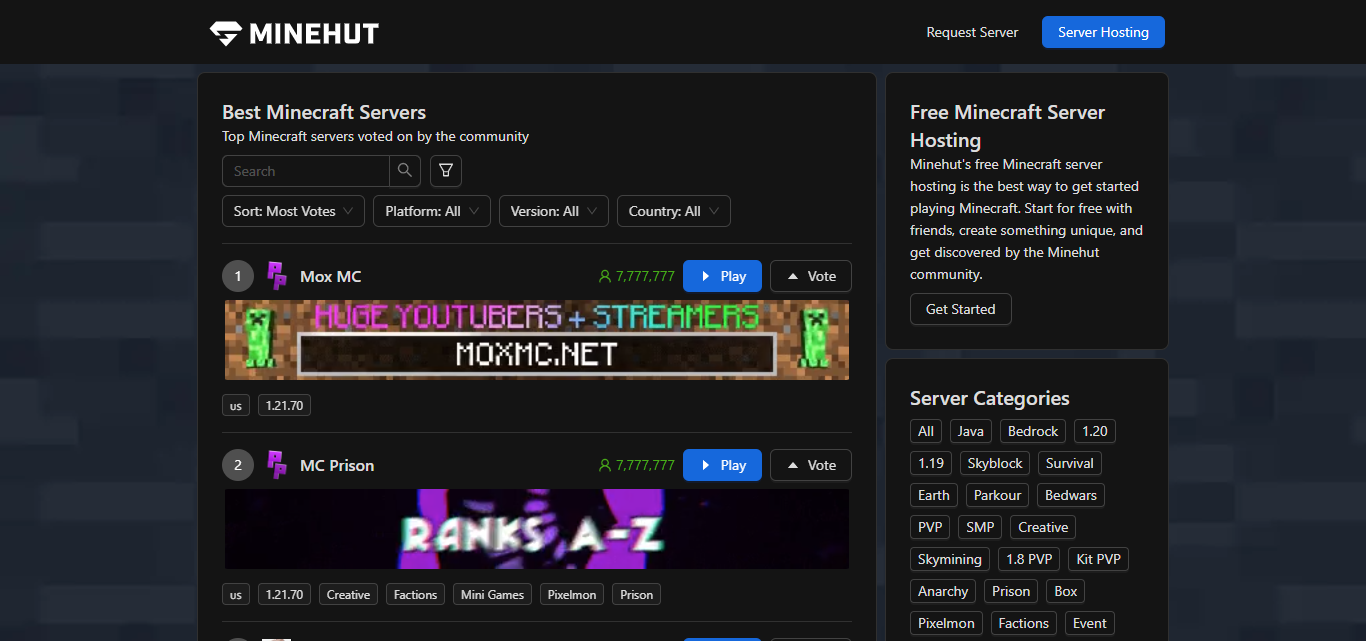Viewport: 1366px width, 641px height.
Task: Vote for the MC Prison server
Action: point(811,465)
